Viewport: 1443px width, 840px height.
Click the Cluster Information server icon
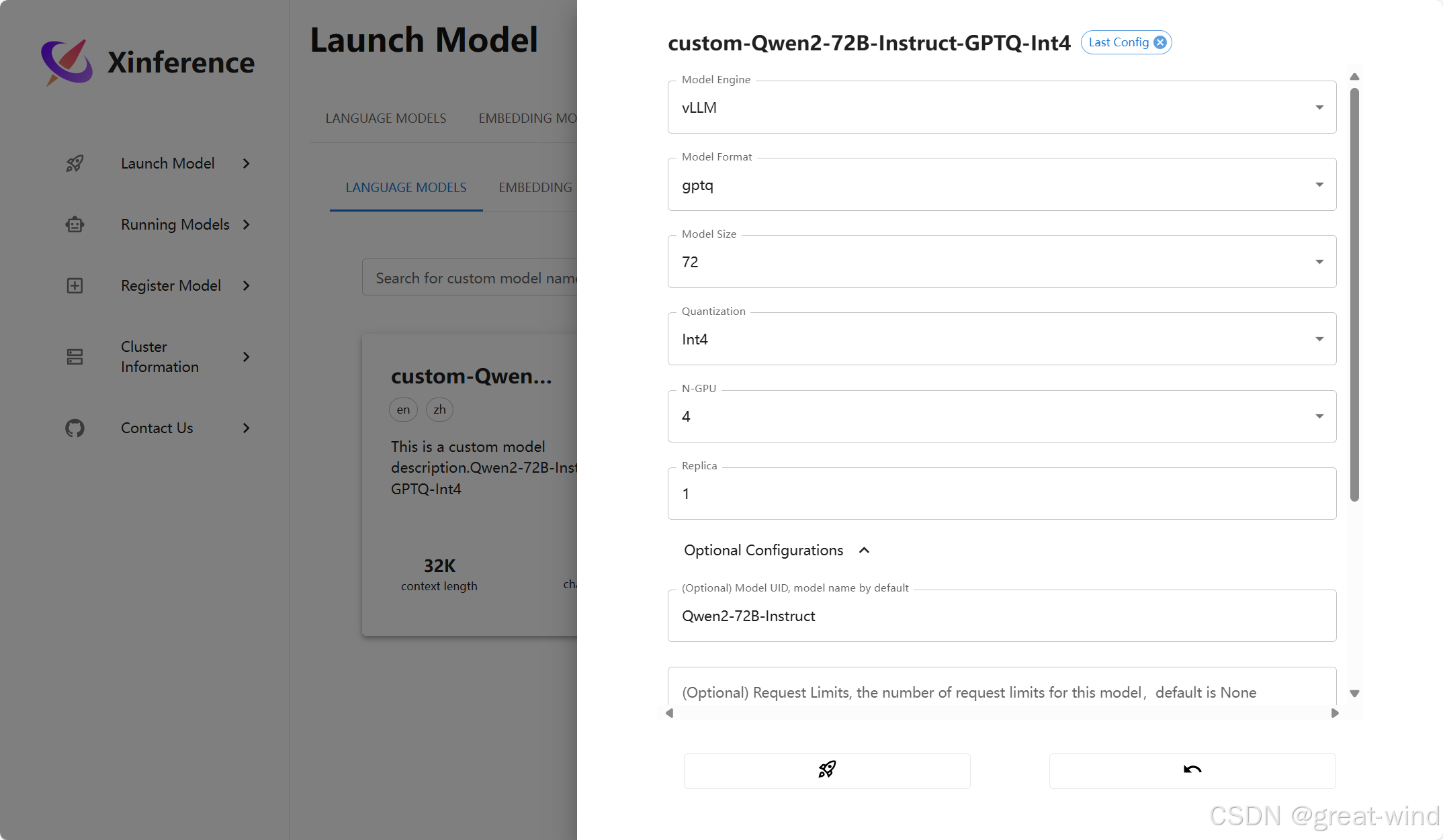tap(75, 357)
